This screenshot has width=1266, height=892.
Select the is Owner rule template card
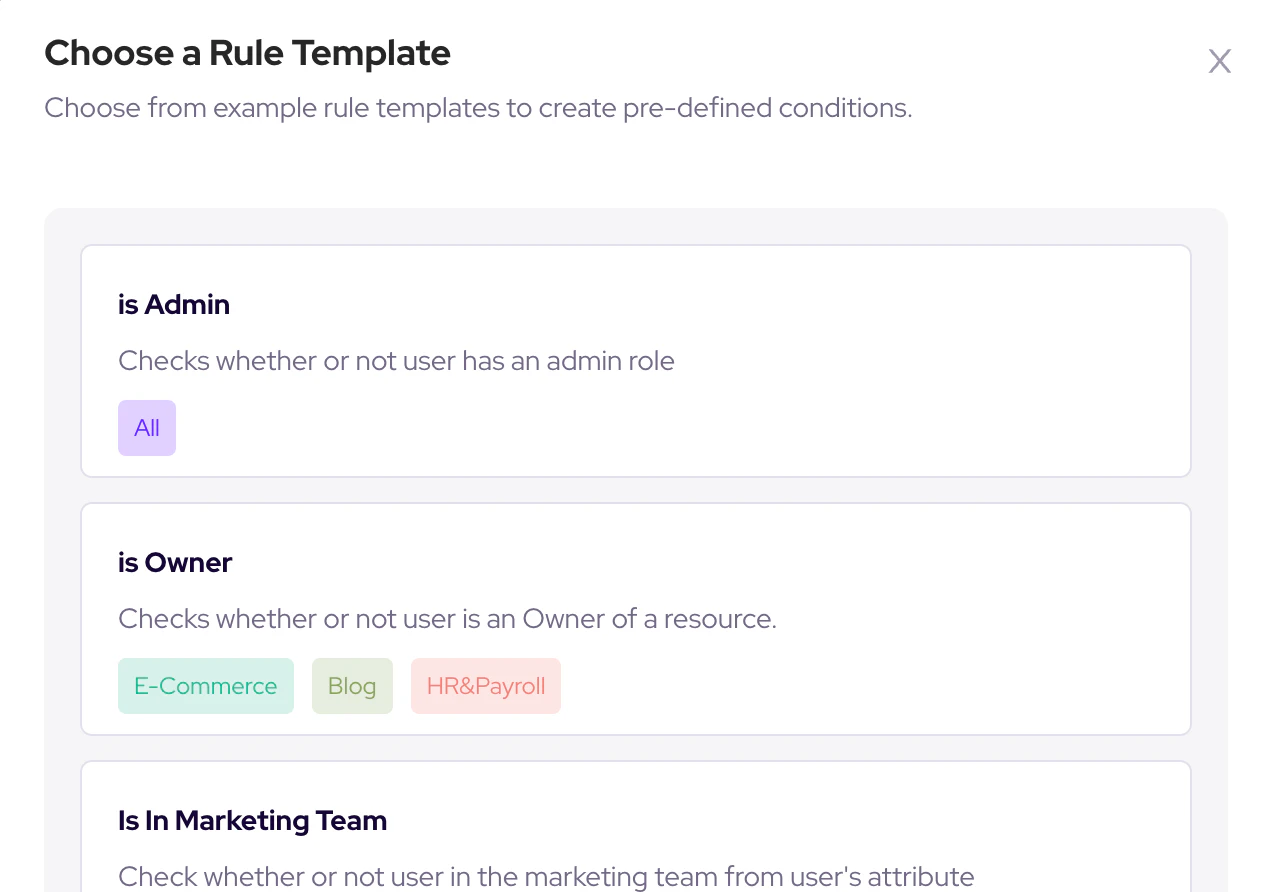(x=635, y=619)
